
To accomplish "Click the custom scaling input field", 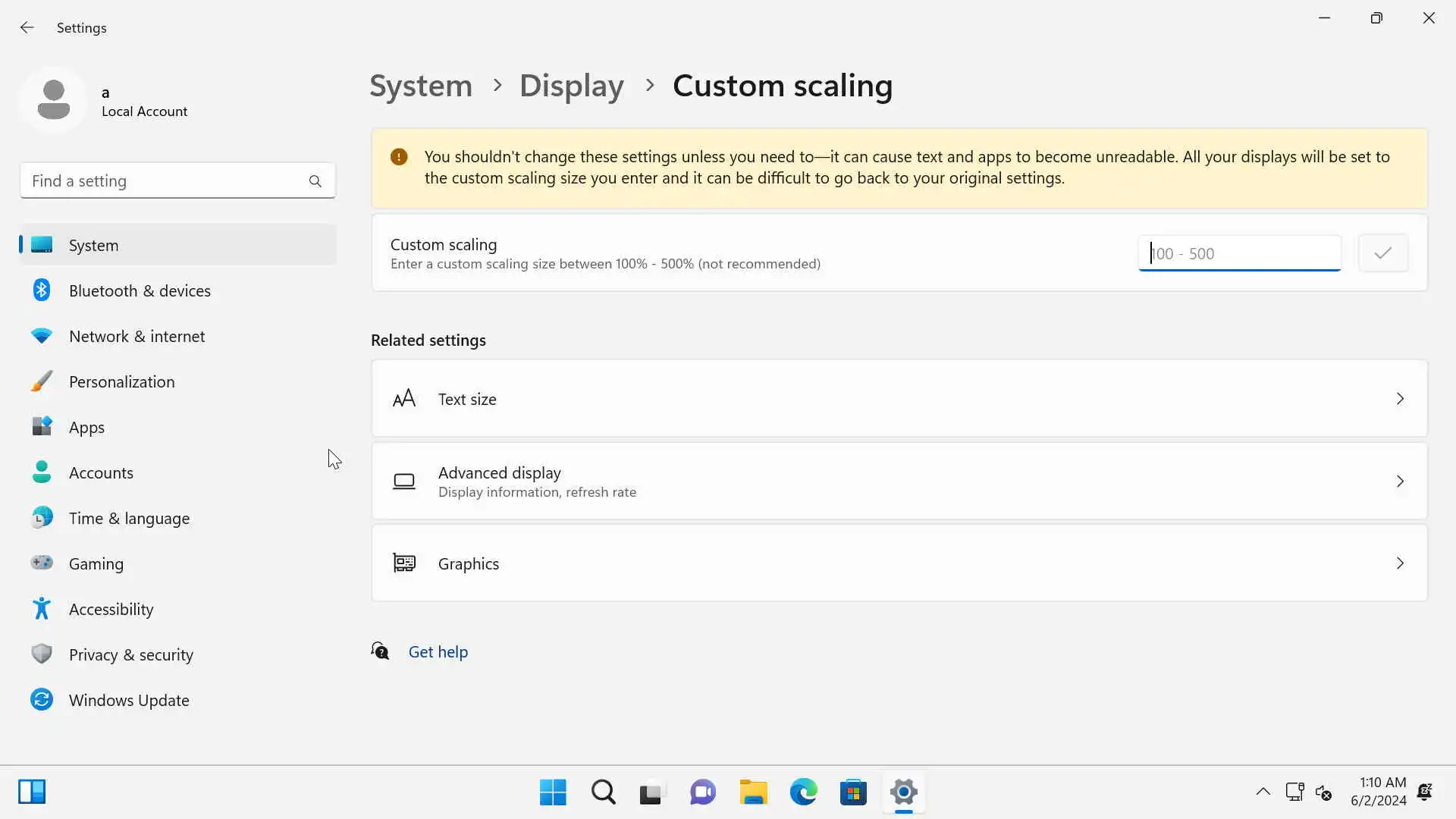I will (1238, 253).
